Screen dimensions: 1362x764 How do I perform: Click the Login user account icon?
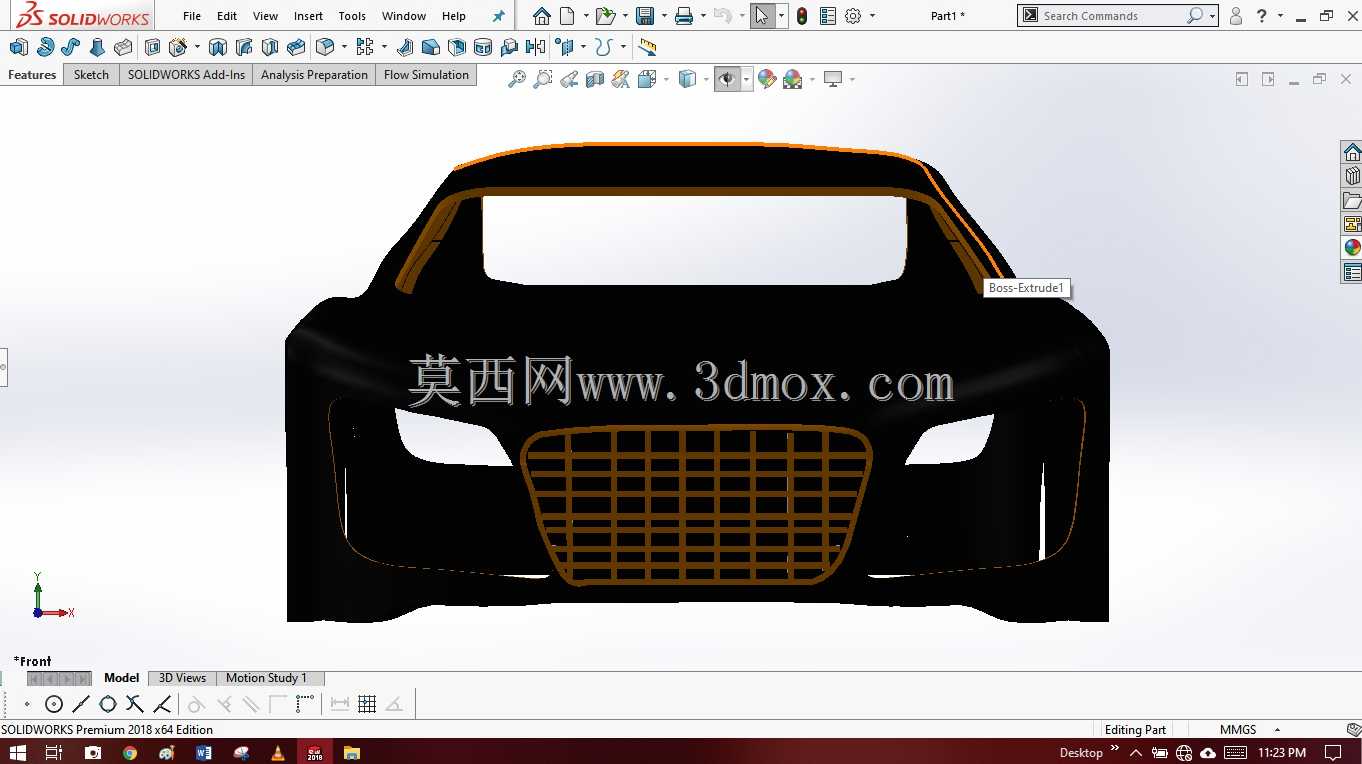[x=1236, y=16]
